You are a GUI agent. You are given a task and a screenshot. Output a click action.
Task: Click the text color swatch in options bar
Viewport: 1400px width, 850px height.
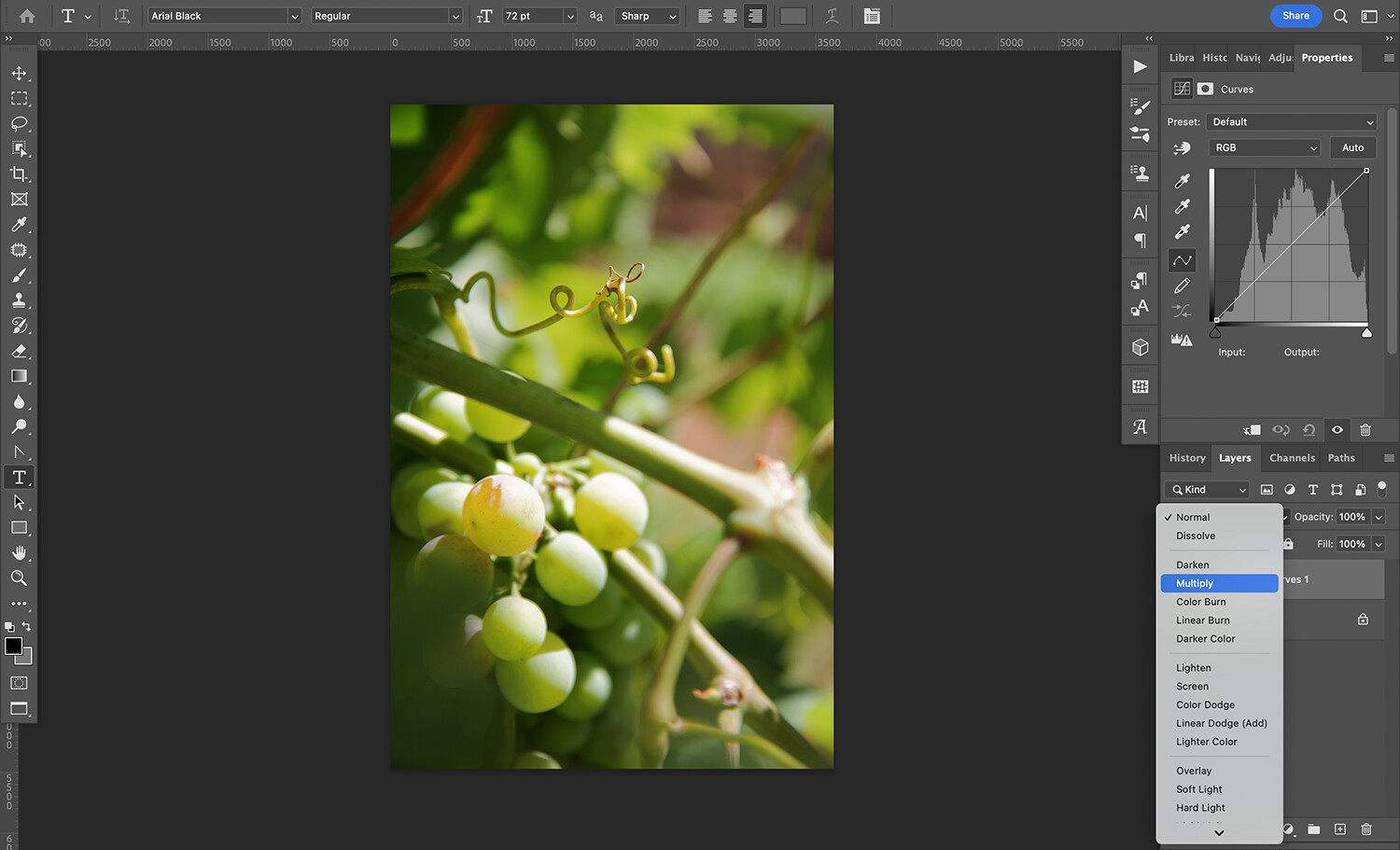[792, 16]
